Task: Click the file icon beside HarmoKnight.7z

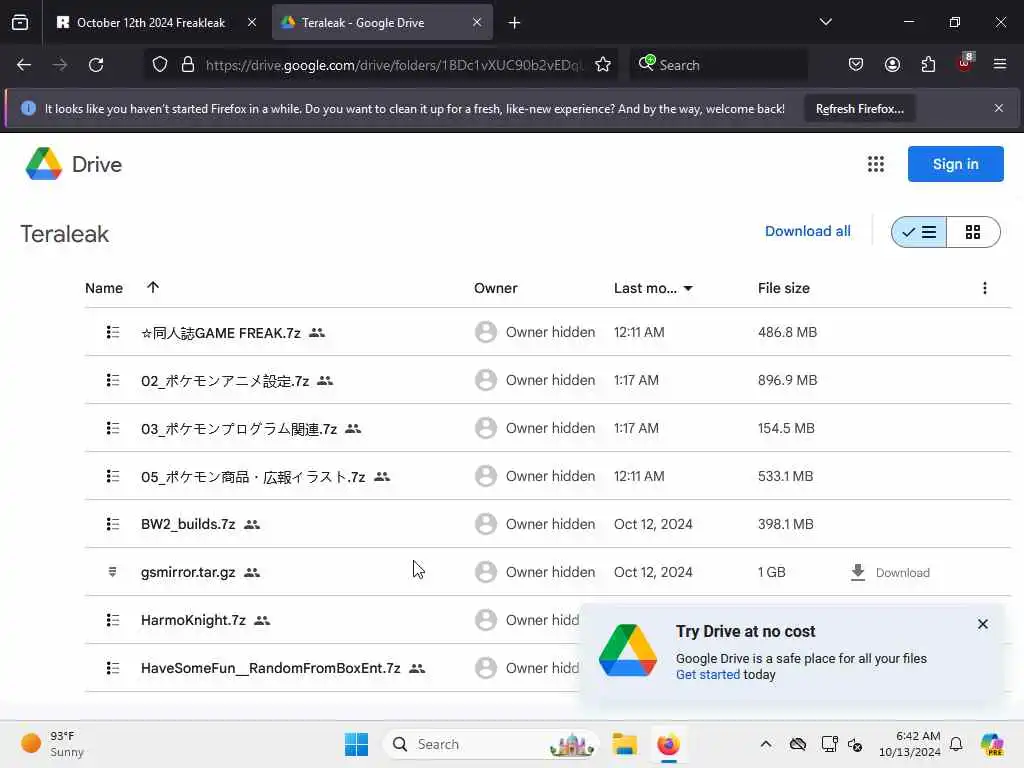Action: tap(112, 620)
